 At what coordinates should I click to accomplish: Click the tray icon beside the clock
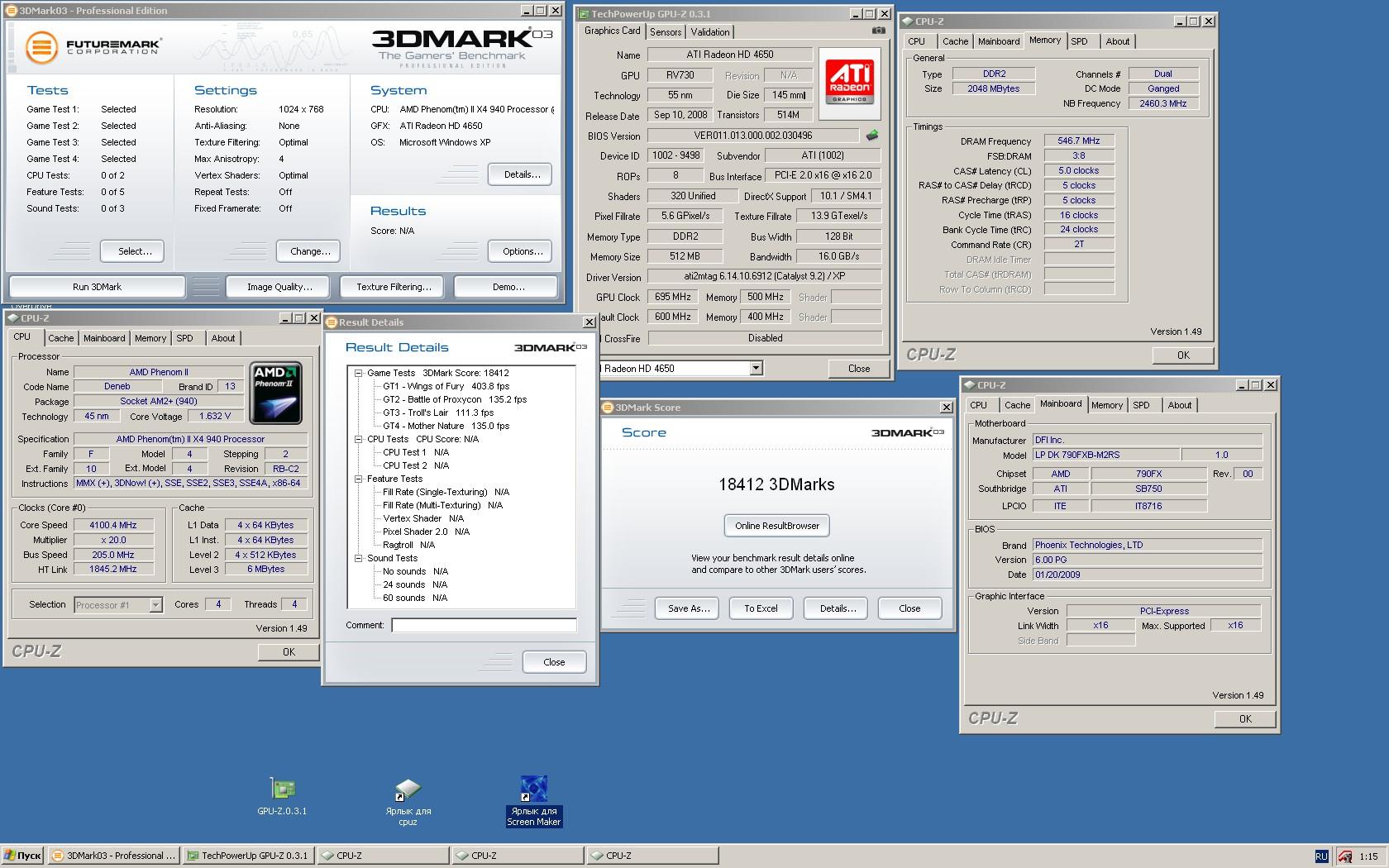click(1345, 856)
